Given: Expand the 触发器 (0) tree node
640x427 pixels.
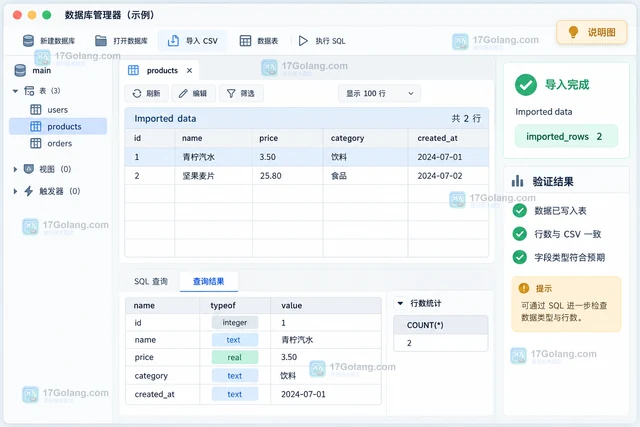Looking at the screenshot, I should (15, 191).
